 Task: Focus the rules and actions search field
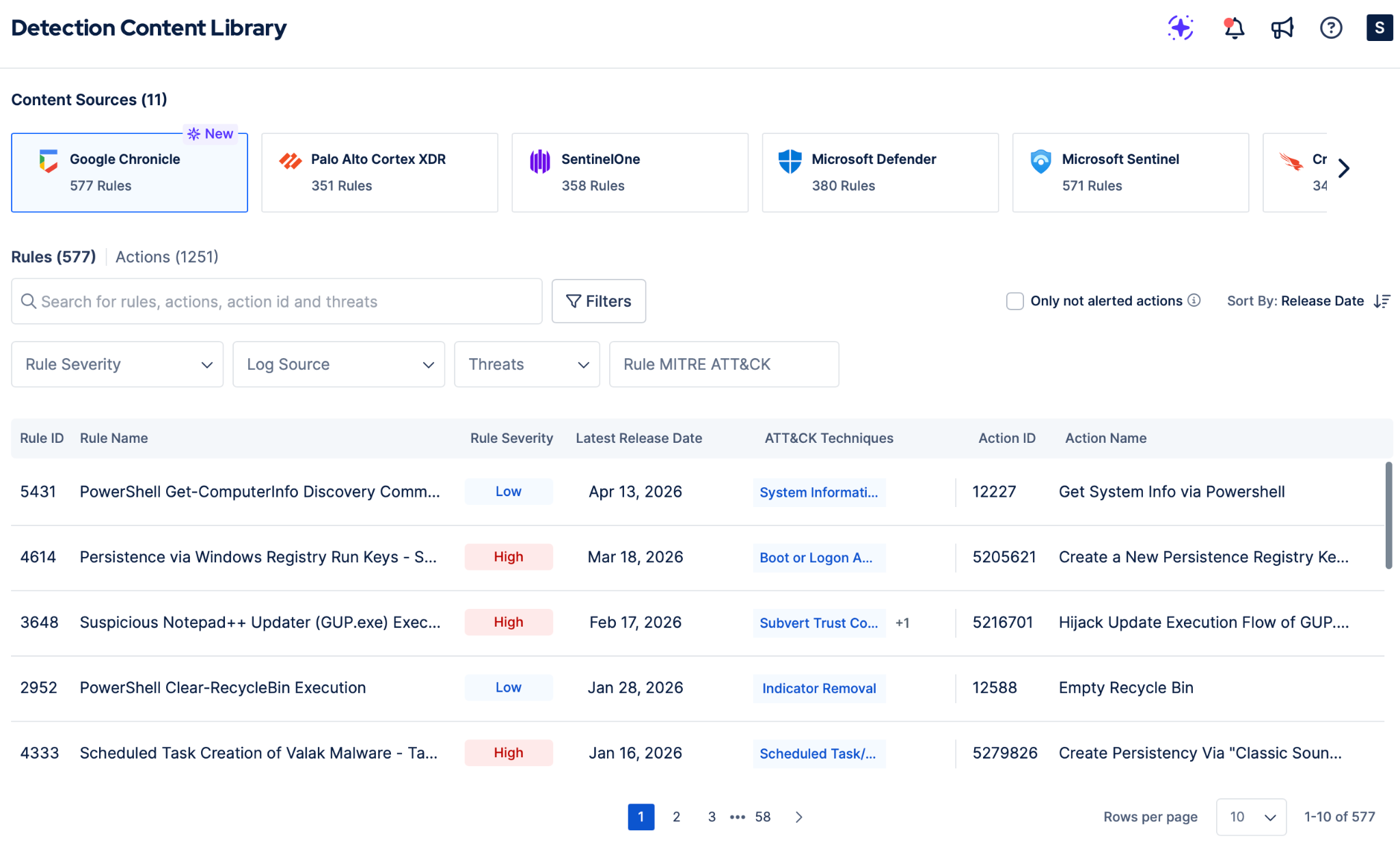pos(277,301)
